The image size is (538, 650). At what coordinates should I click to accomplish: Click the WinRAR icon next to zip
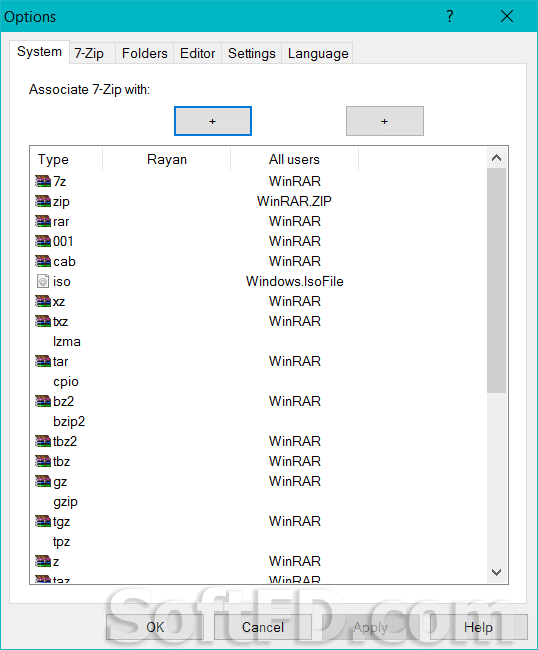[43, 201]
